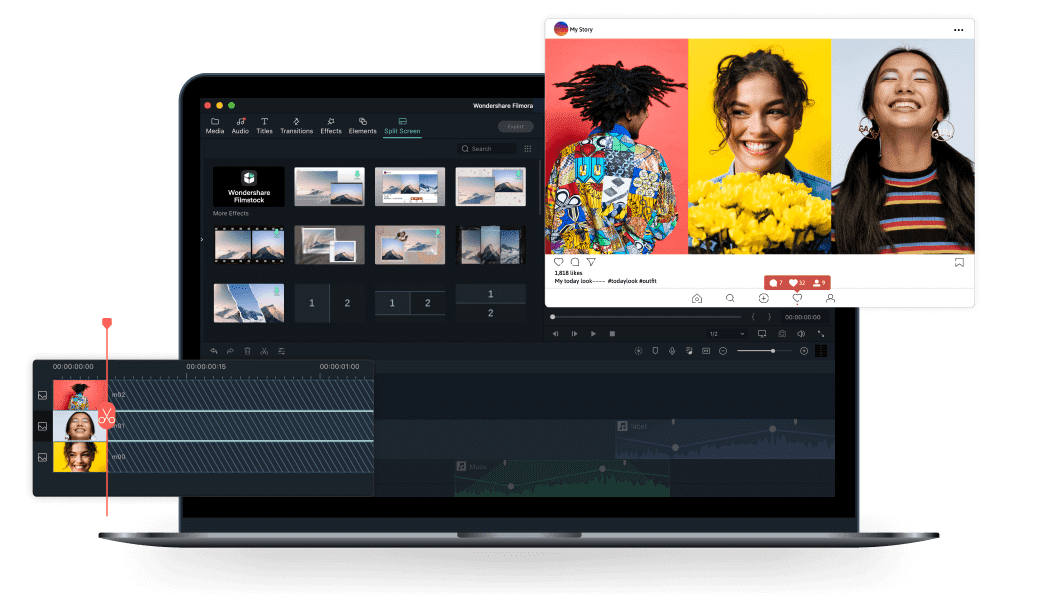1038x601 pixels.
Task: Mute preview using the volume speaker icon
Action: click(x=801, y=333)
